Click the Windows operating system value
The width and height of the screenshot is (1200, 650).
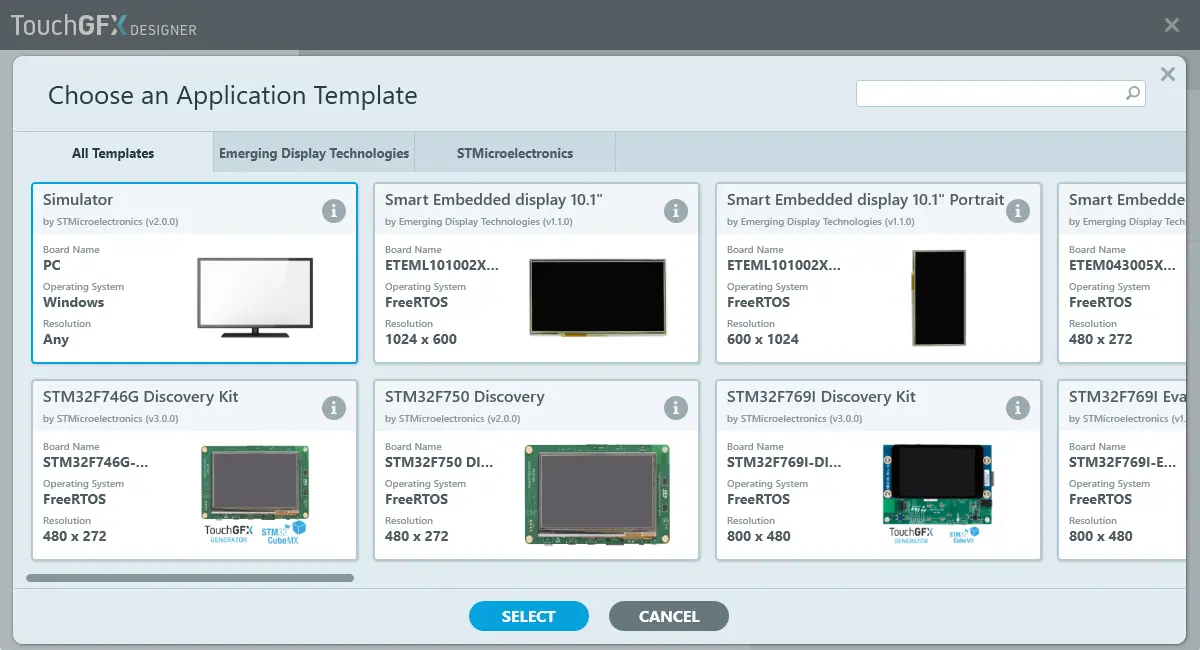coord(74,302)
